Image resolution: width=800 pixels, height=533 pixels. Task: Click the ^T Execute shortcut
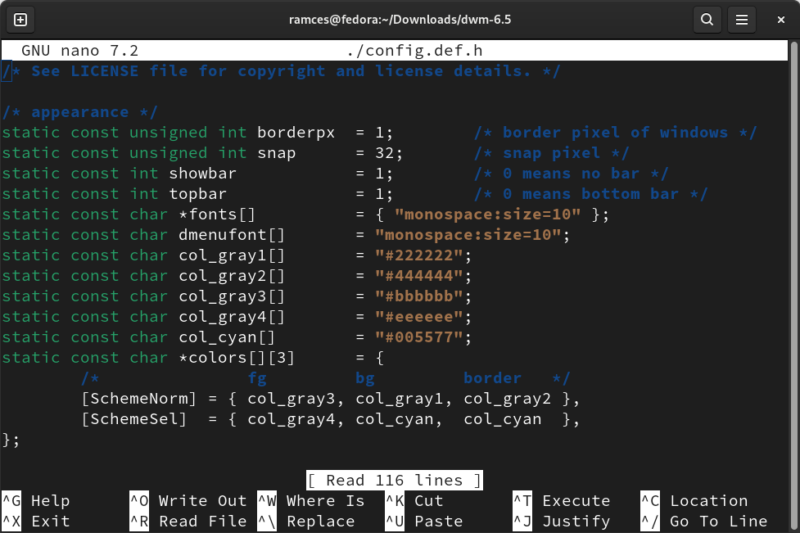pyautogui.click(x=562, y=501)
